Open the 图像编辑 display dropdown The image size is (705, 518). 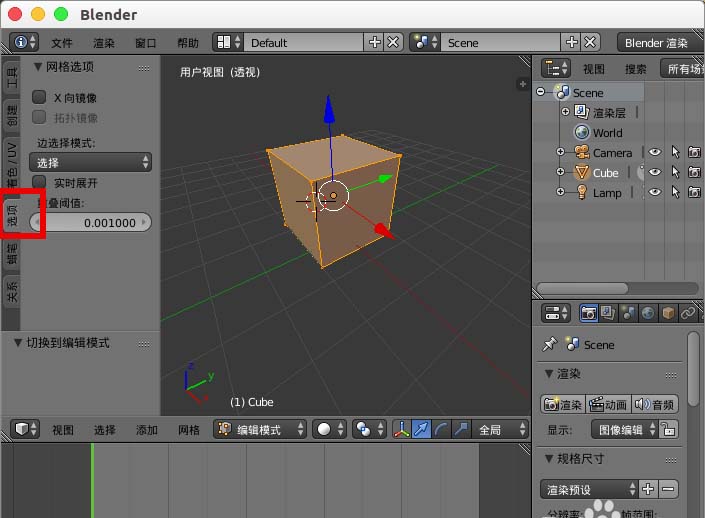coord(625,429)
